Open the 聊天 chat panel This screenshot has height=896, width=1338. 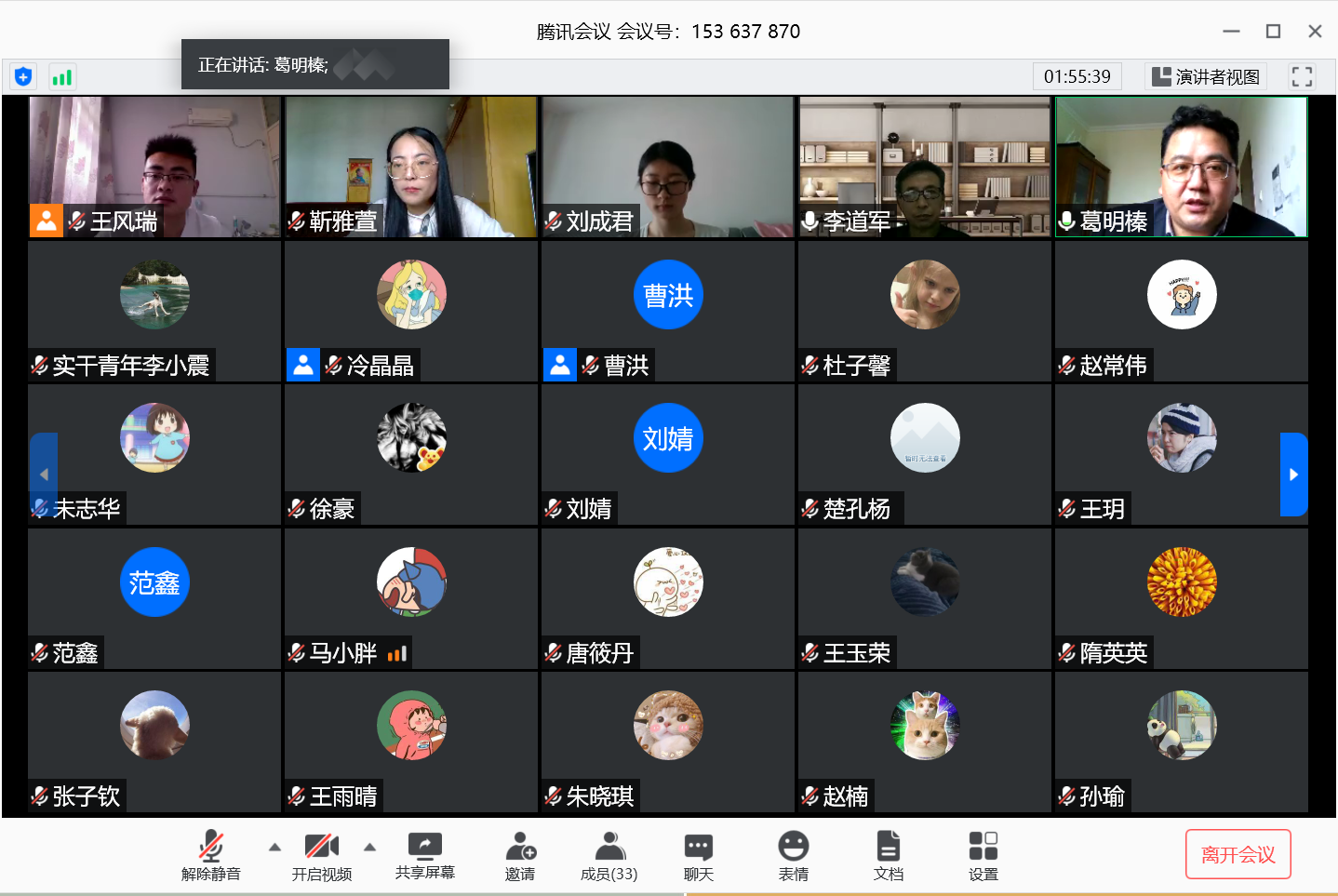(x=699, y=855)
